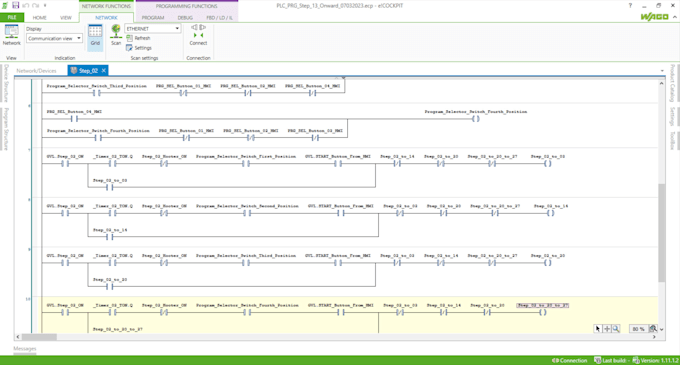
Task: Click the WAGO logo
Action: (654, 17)
